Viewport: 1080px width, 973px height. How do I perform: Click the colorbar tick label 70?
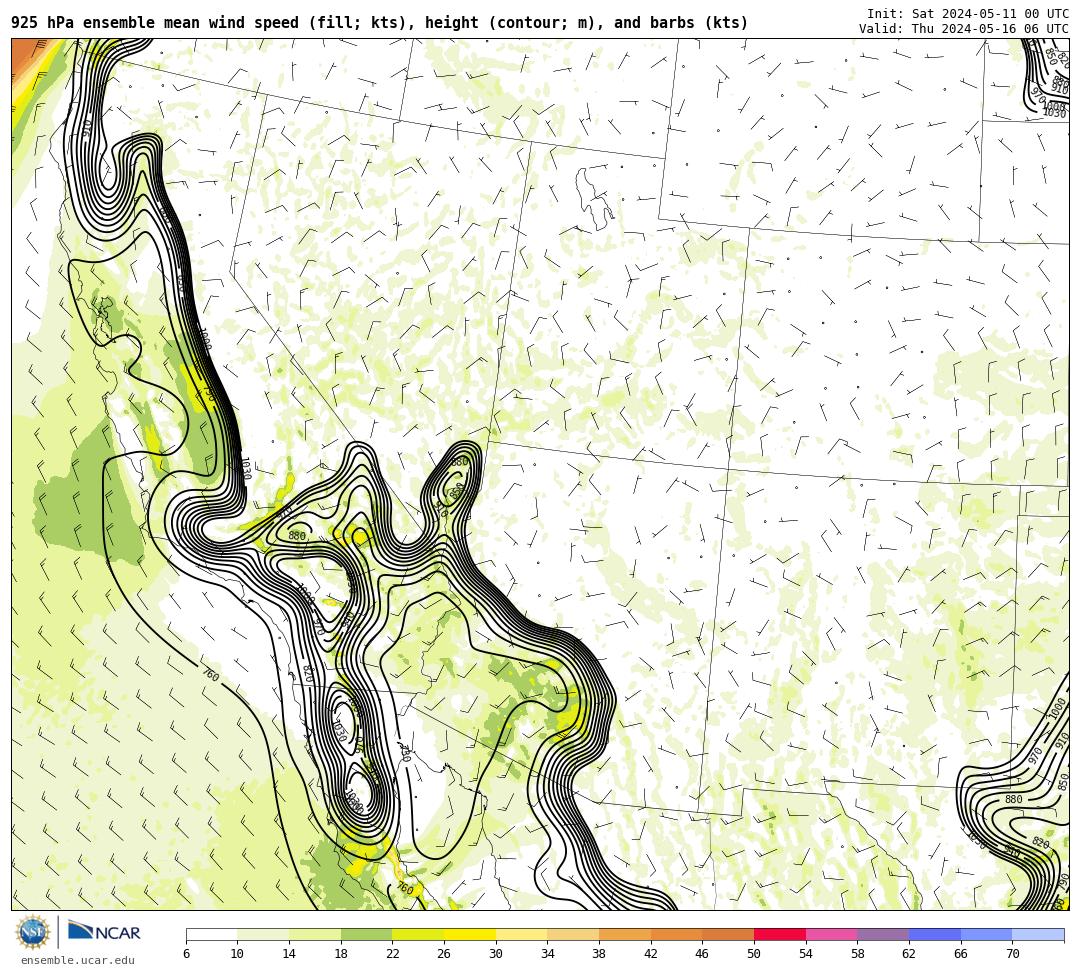[x=1012, y=954]
